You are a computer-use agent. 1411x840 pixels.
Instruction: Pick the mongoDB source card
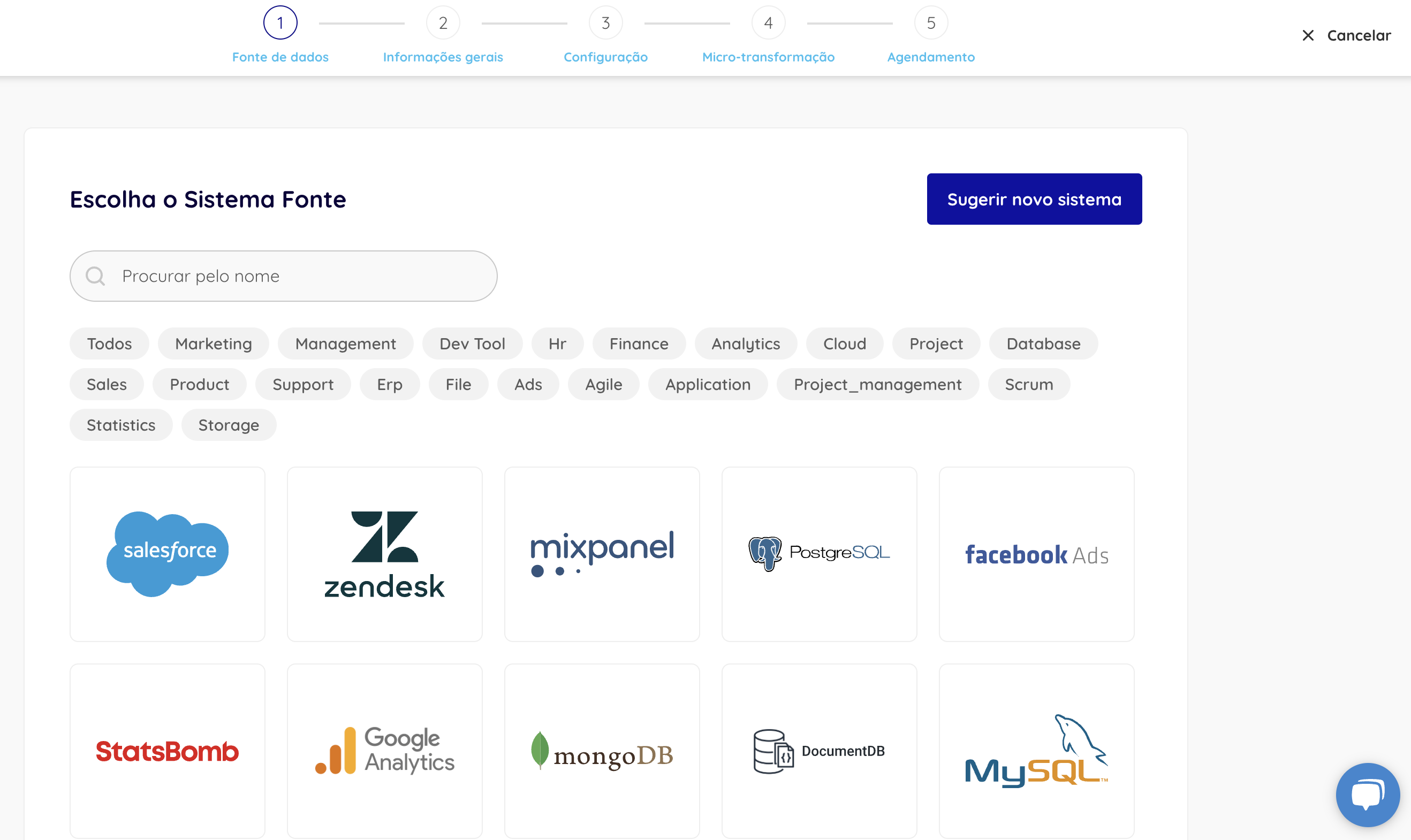click(602, 751)
